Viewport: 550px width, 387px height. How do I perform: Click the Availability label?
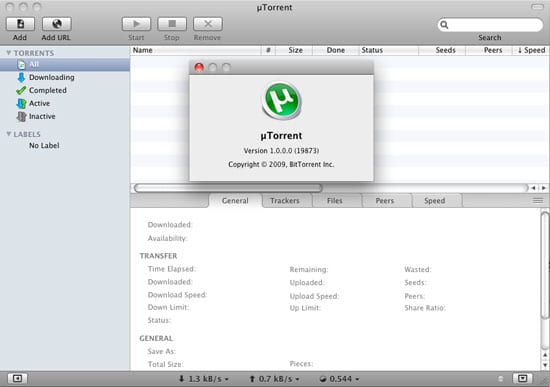(167, 238)
